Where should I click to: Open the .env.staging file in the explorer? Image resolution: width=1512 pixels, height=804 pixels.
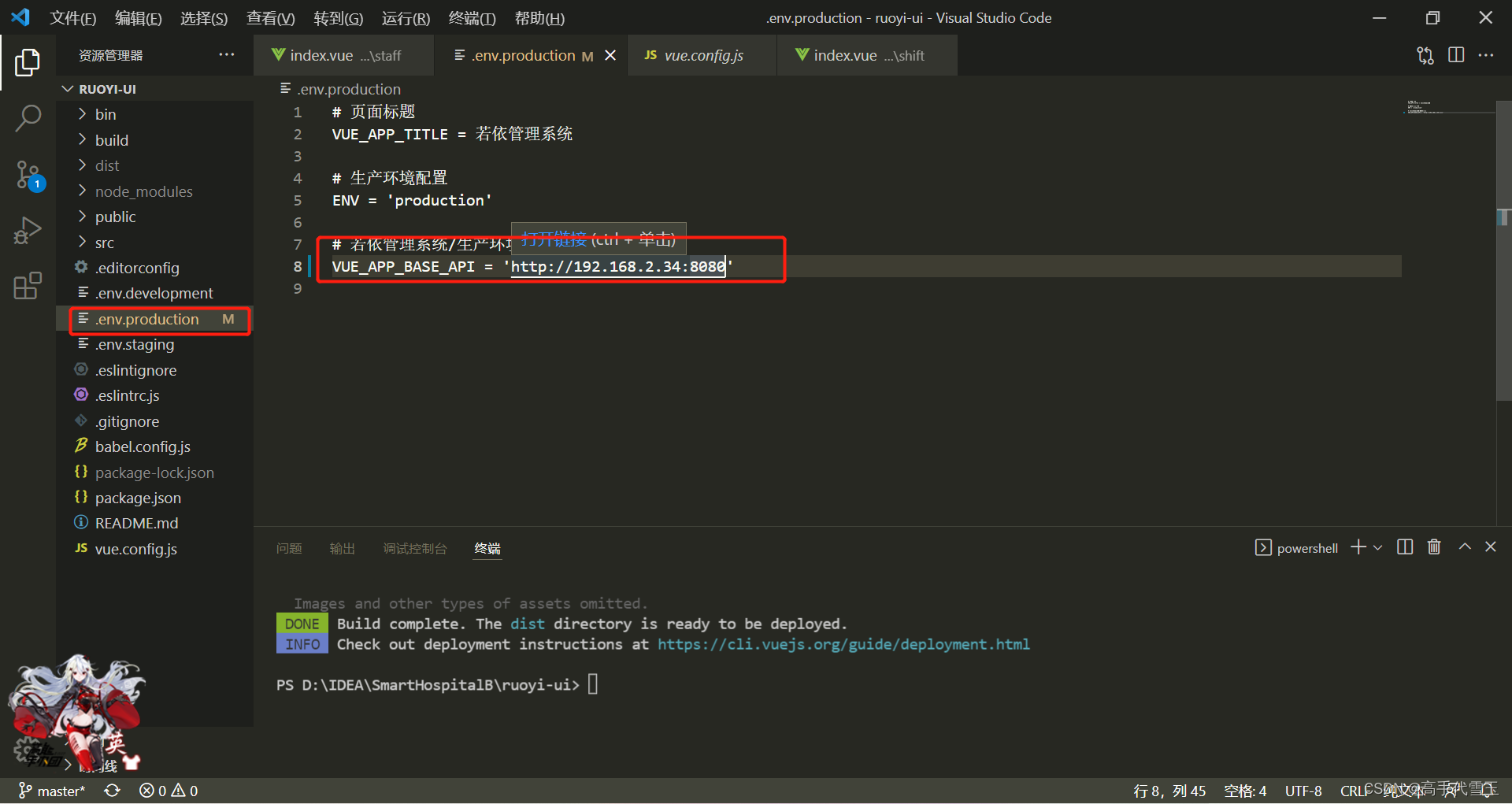point(135,344)
